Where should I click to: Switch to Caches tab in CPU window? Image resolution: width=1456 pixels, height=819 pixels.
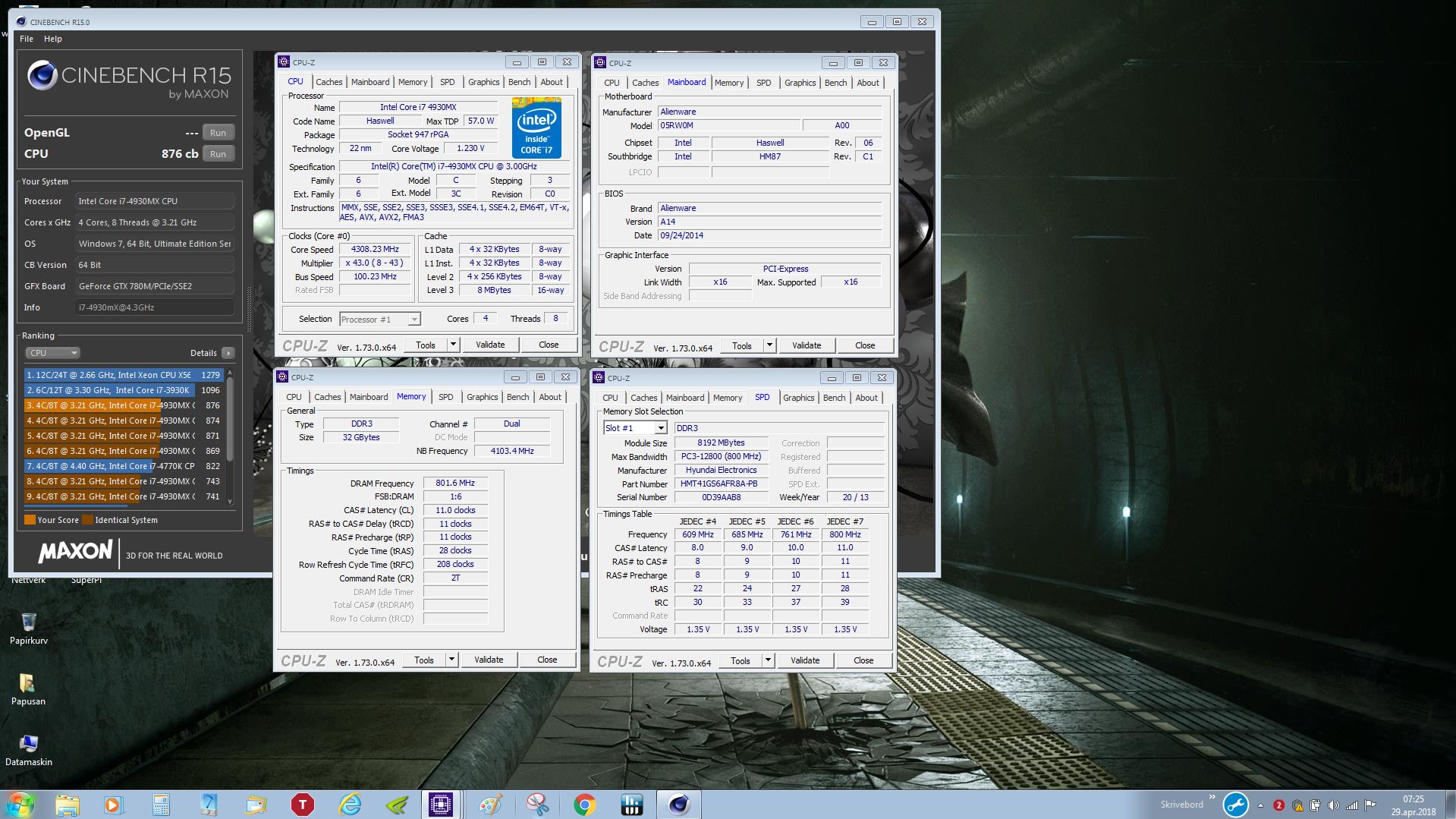[x=329, y=82]
